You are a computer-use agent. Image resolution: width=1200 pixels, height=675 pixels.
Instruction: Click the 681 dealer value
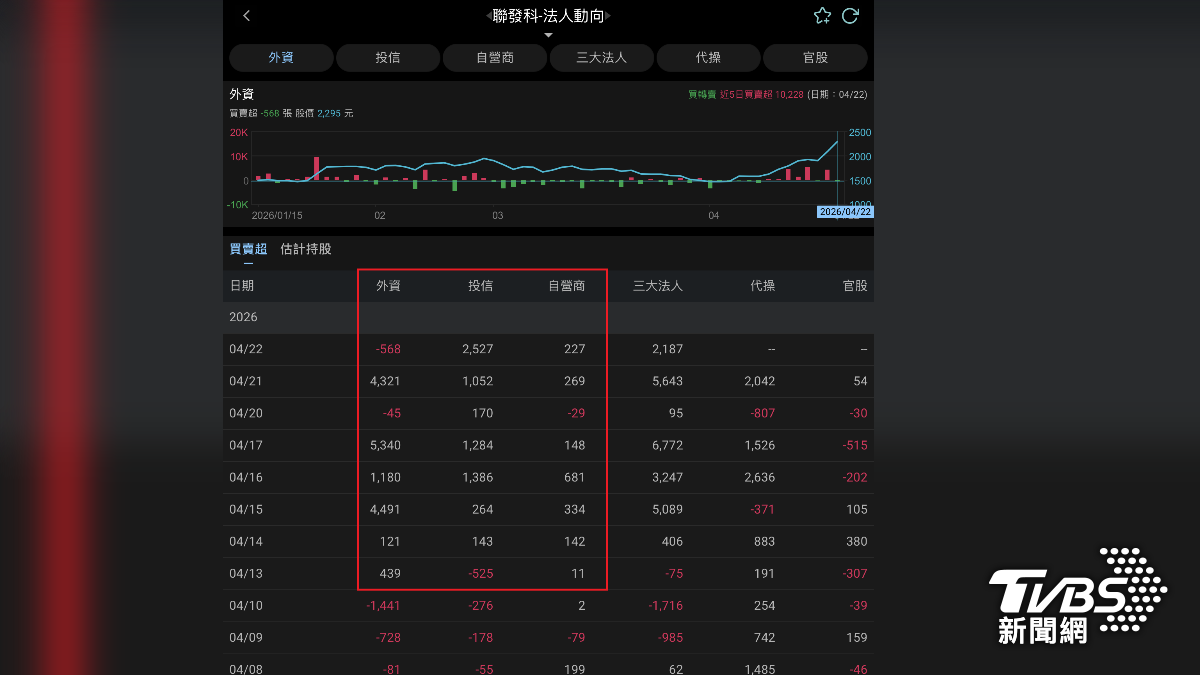[x=575, y=477]
